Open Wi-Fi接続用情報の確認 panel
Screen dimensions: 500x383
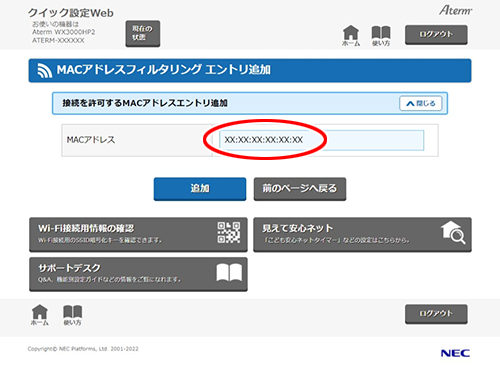tap(138, 234)
